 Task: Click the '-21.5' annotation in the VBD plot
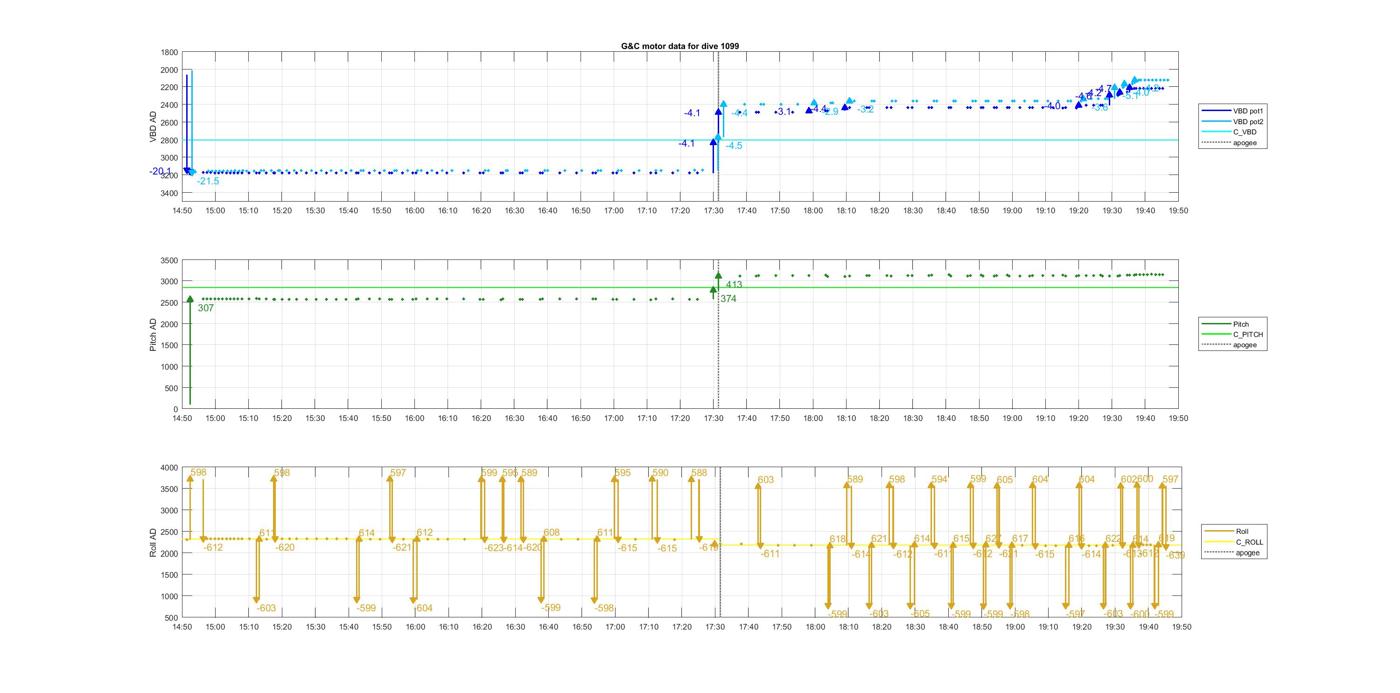pos(207,181)
